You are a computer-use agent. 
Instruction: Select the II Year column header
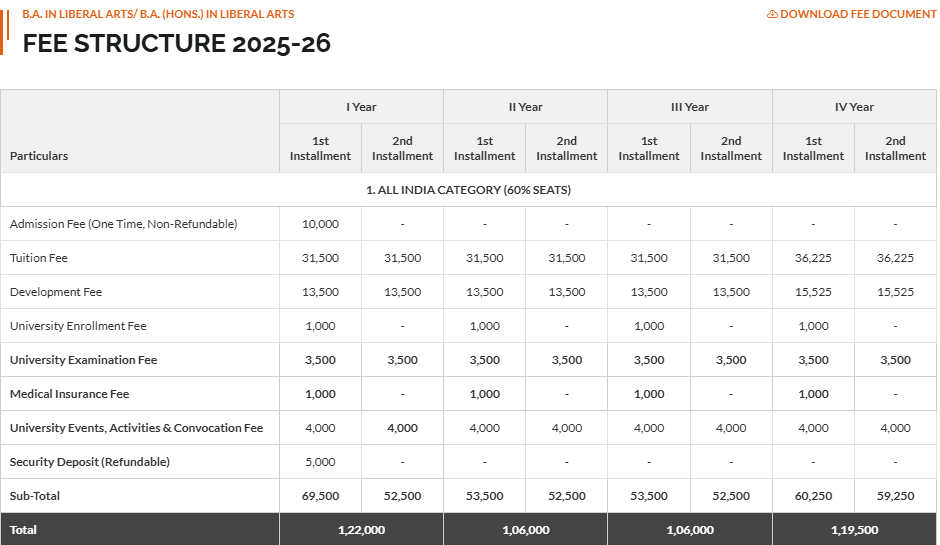tap(525, 107)
